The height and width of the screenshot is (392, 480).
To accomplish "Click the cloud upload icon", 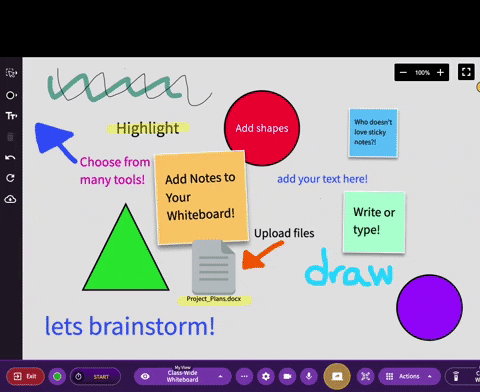I will [10, 199].
